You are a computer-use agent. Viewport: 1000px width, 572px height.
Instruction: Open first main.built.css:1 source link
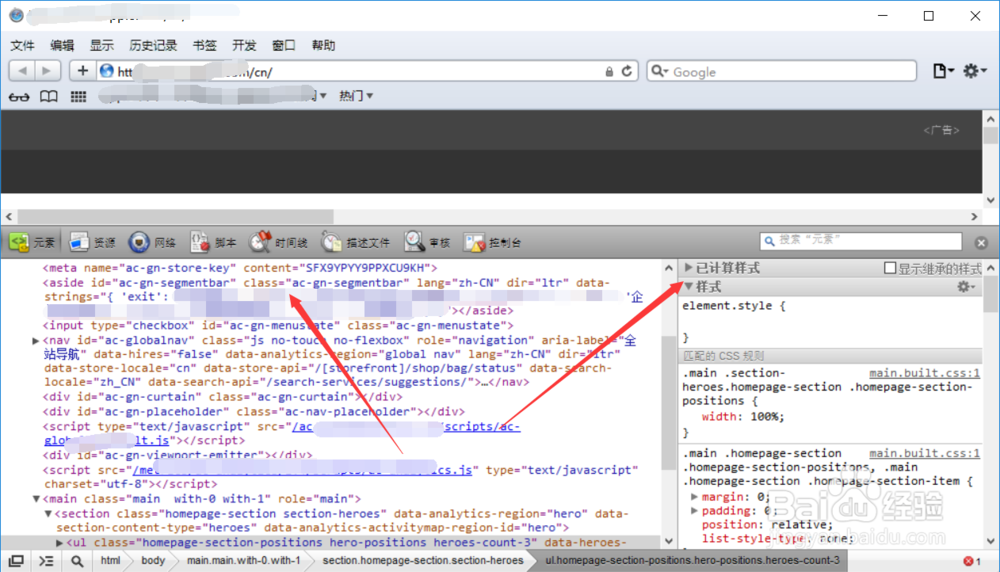coord(924,373)
